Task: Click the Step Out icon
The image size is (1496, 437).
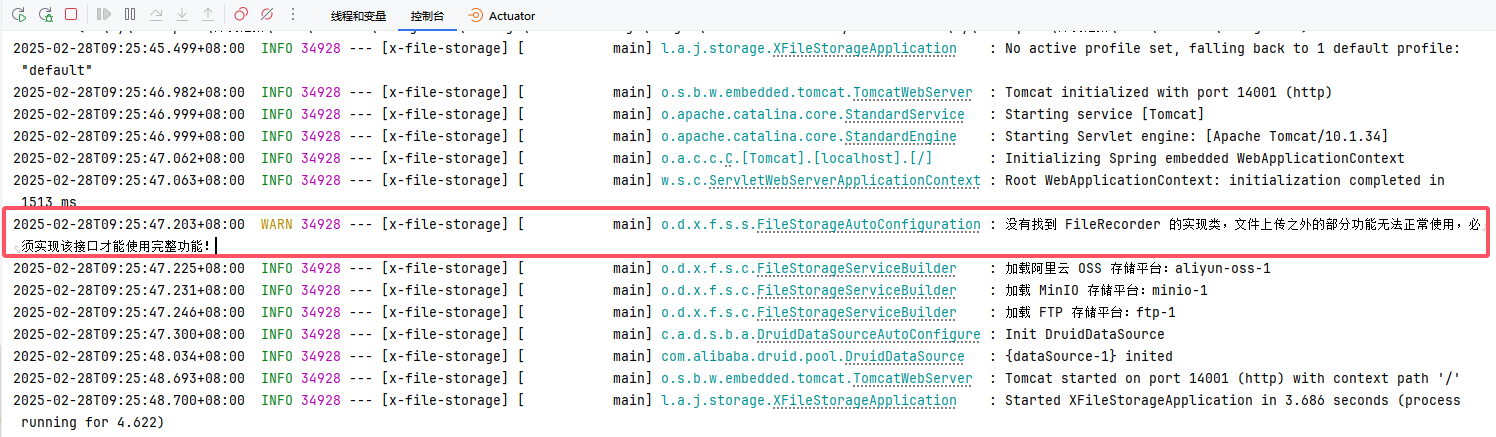Action: (x=208, y=15)
